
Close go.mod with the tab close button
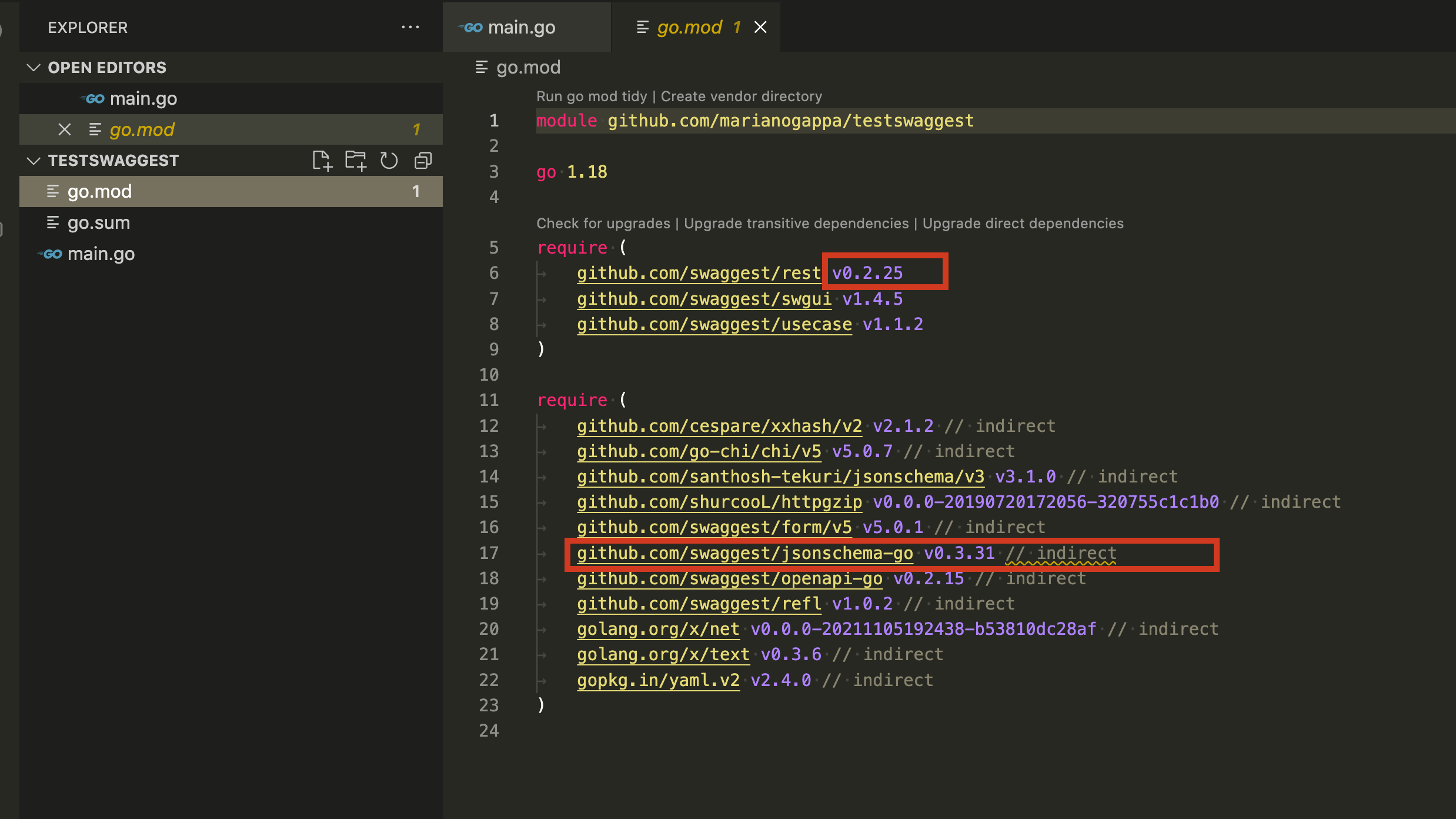click(x=760, y=26)
